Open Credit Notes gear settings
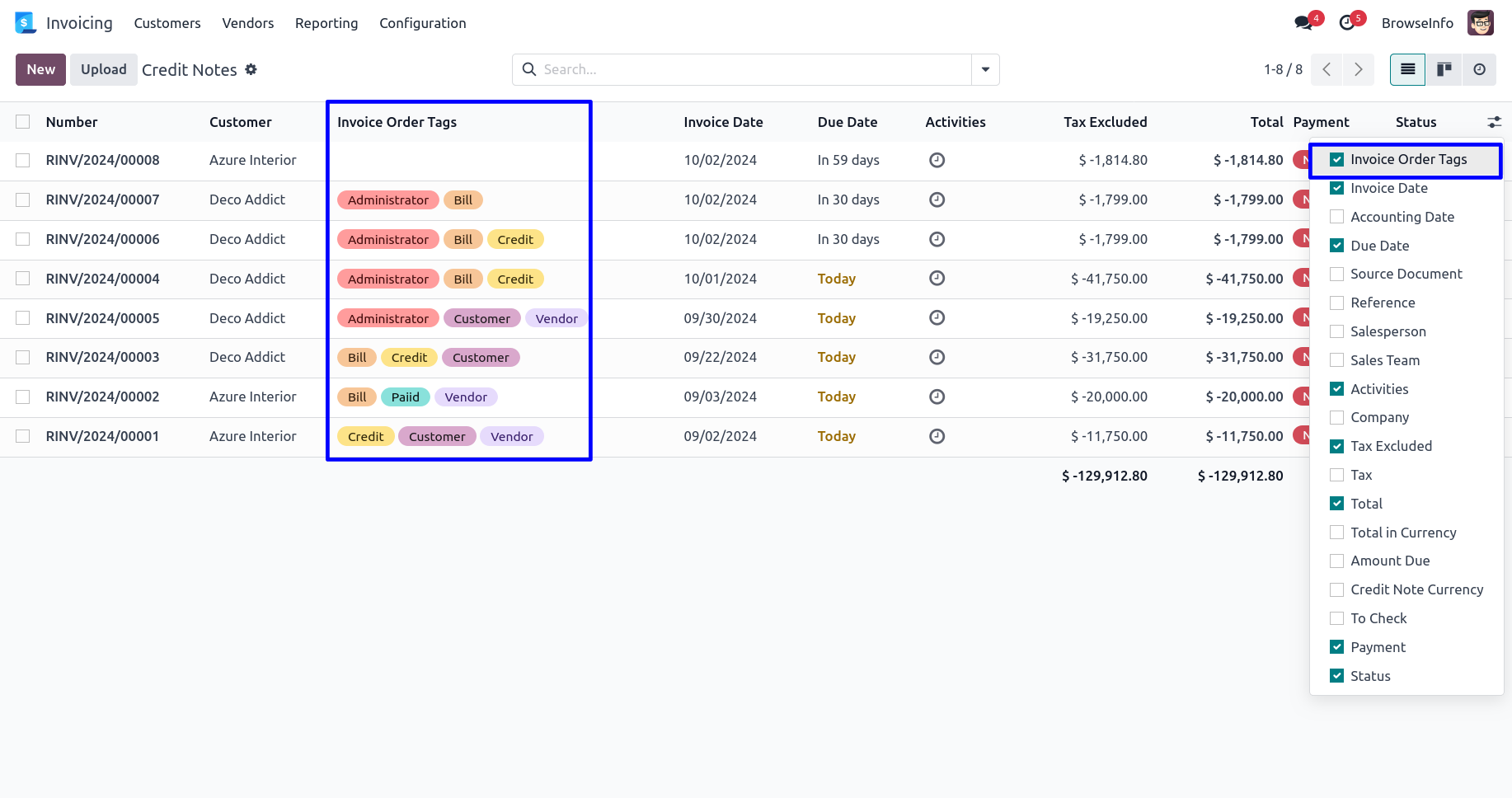This screenshot has width=1512, height=798. pyautogui.click(x=251, y=69)
